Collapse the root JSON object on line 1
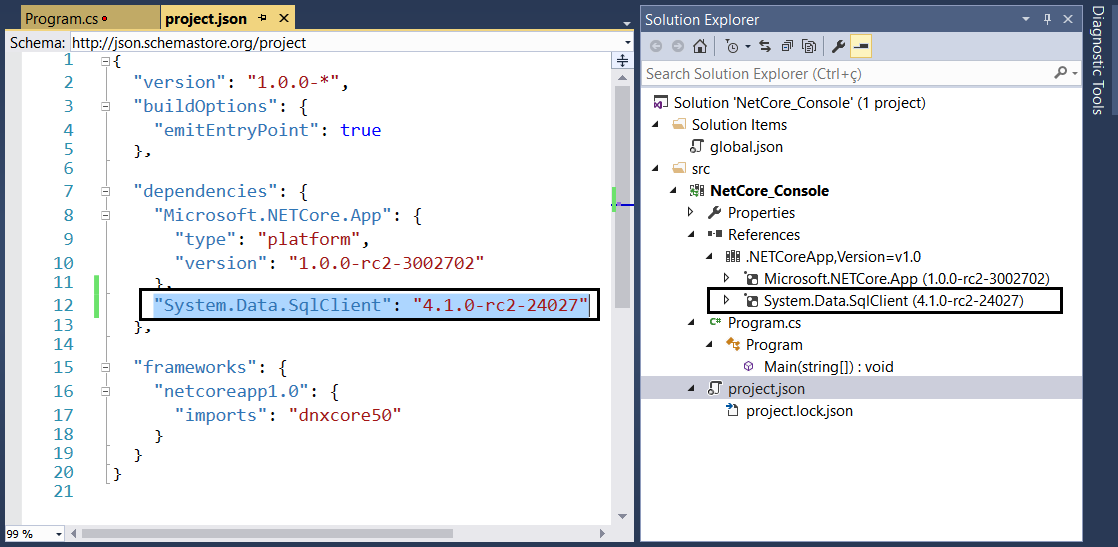 [x=106, y=62]
